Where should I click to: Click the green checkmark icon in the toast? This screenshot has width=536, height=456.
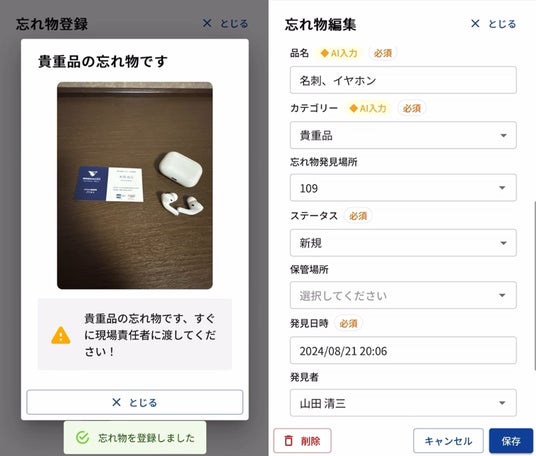coord(82,437)
